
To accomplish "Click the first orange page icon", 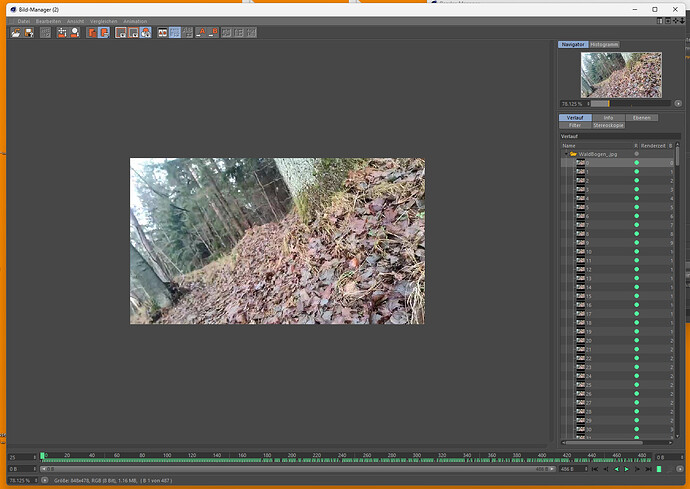I will 92,33.
